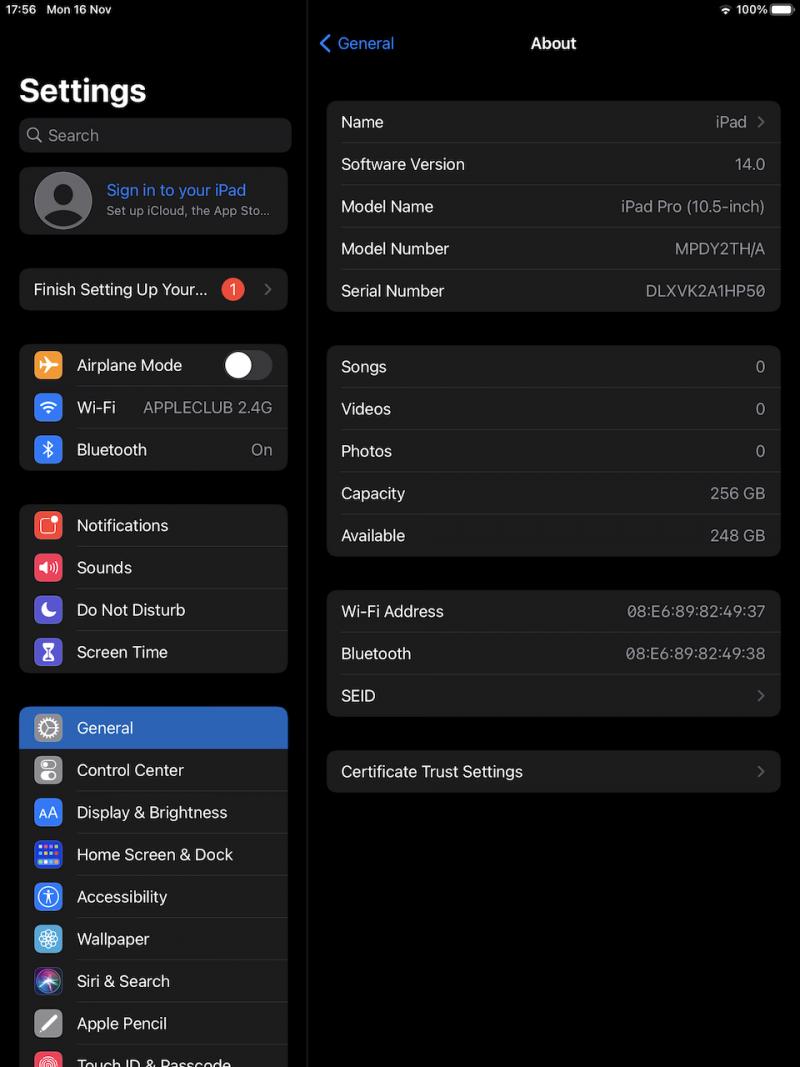Image resolution: width=800 pixels, height=1067 pixels.
Task: Select Display & Brightness in sidebar
Action: (x=152, y=813)
